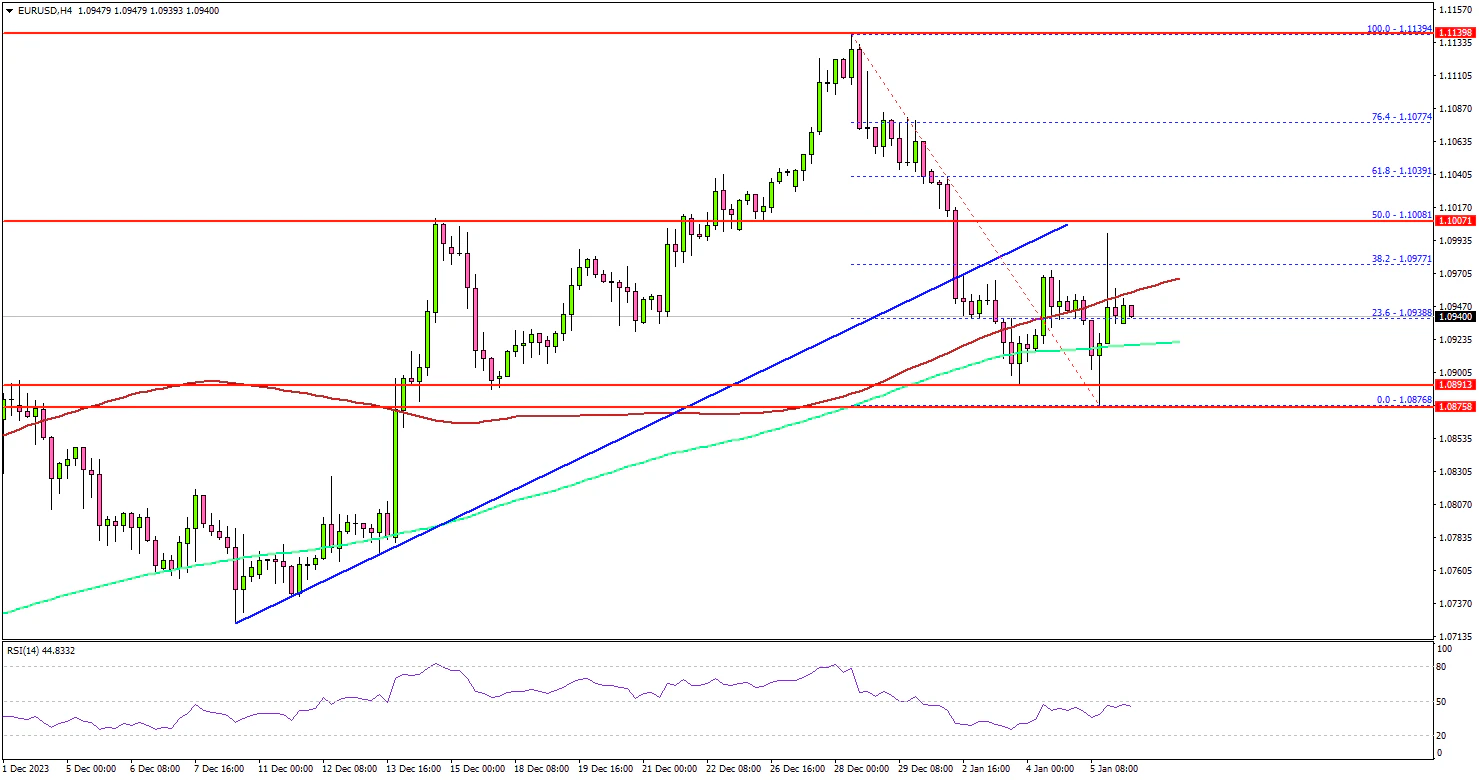Click the black 1.09400 current price tag
1479x780 pixels.
tap(1455, 316)
